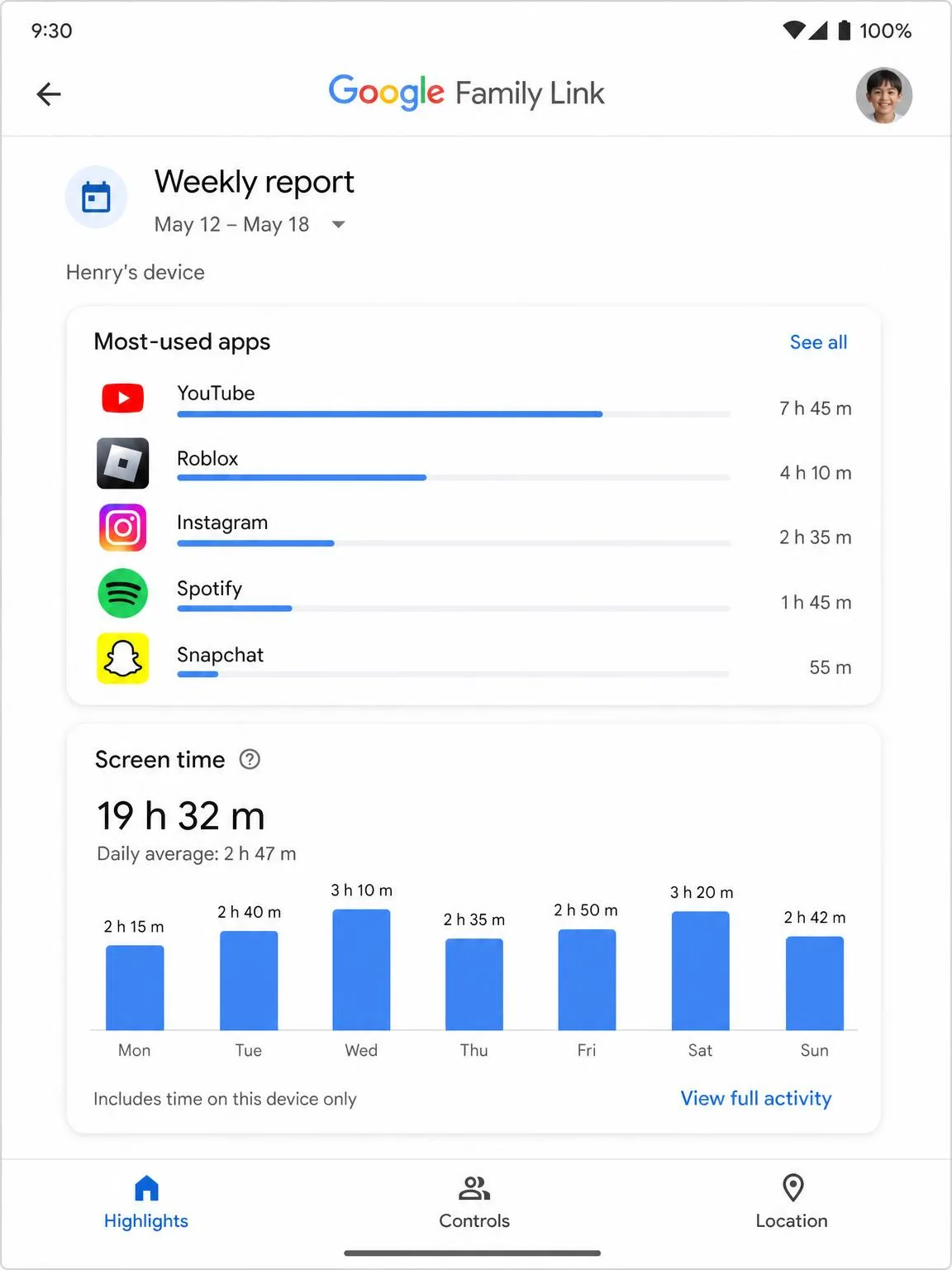The image size is (952, 1270).
Task: Open View full activity link
Action: tap(756, 1098)
